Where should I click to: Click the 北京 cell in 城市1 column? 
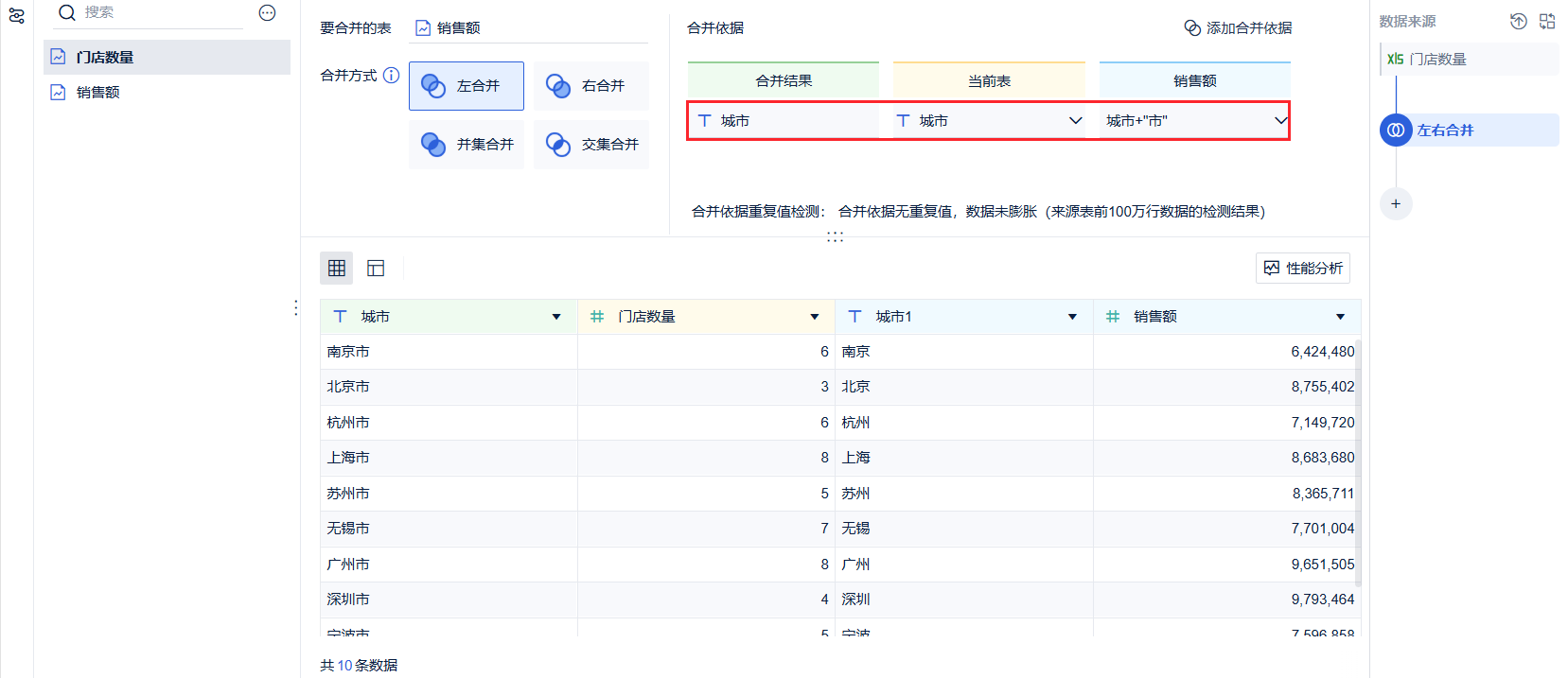click(x=964, y=387)
